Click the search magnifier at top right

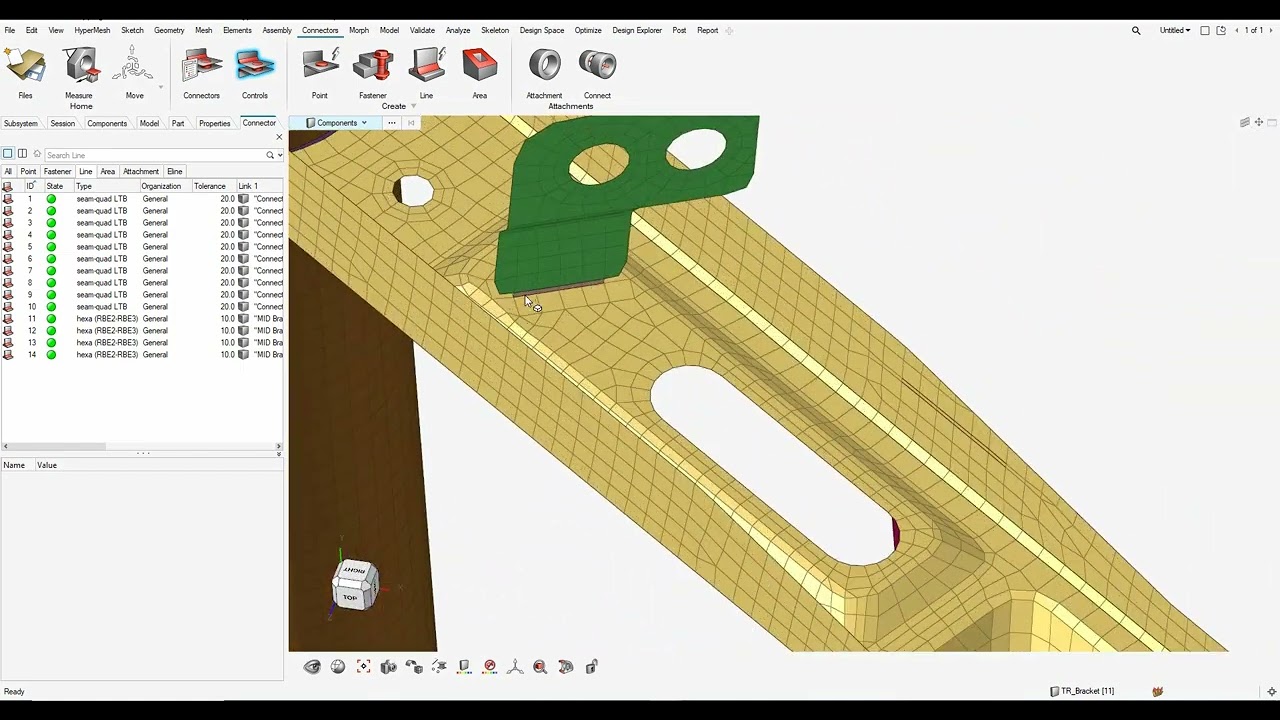point(1136,31)
